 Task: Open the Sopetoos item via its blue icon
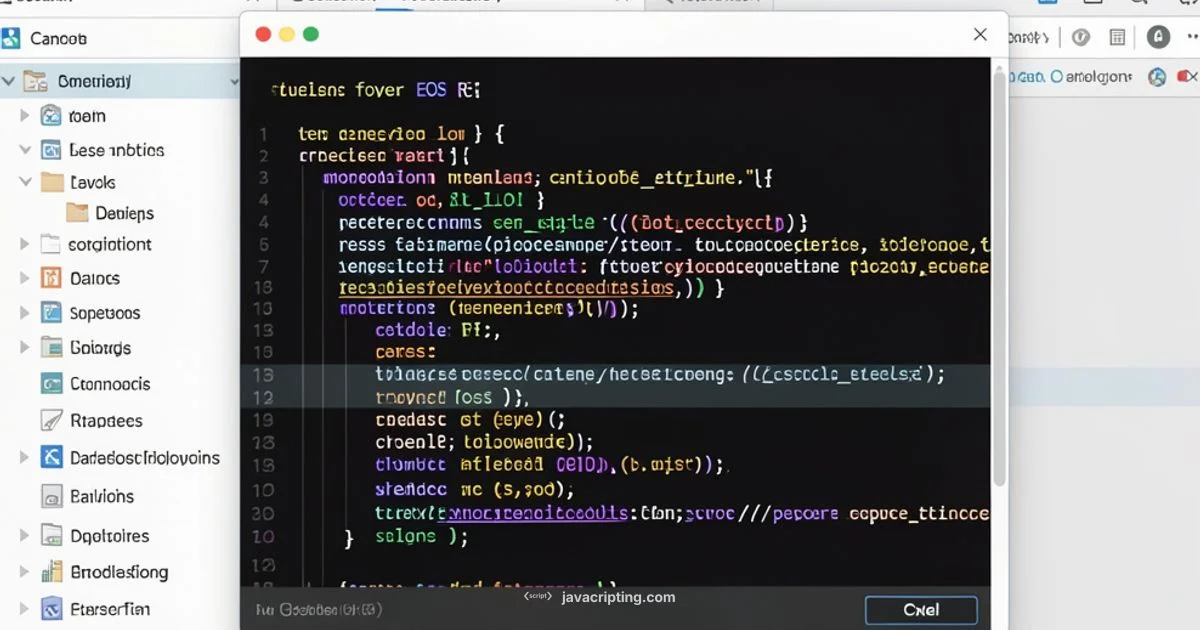click(50, 312)
